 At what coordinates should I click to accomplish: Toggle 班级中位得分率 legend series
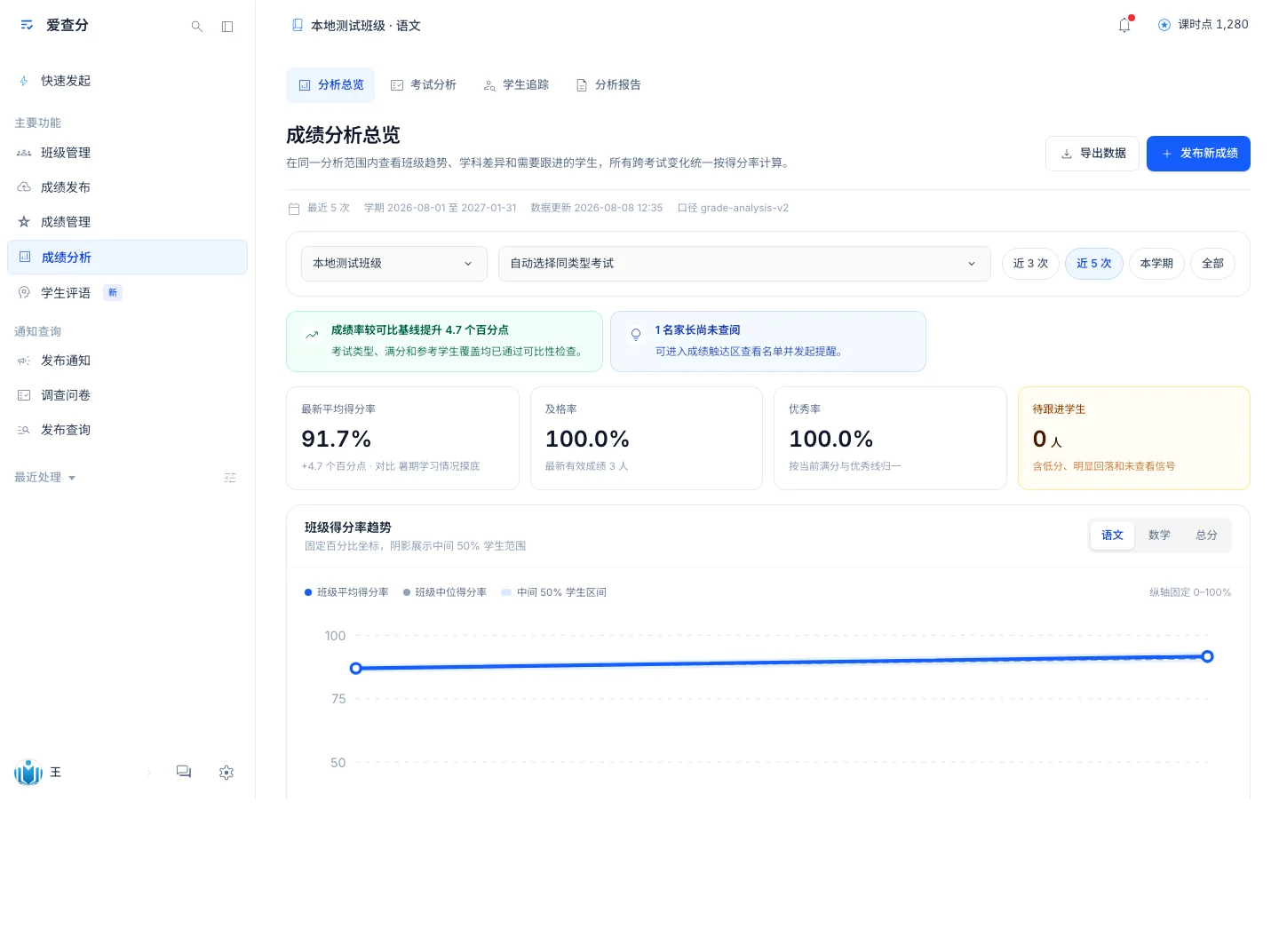coord(445,592)
